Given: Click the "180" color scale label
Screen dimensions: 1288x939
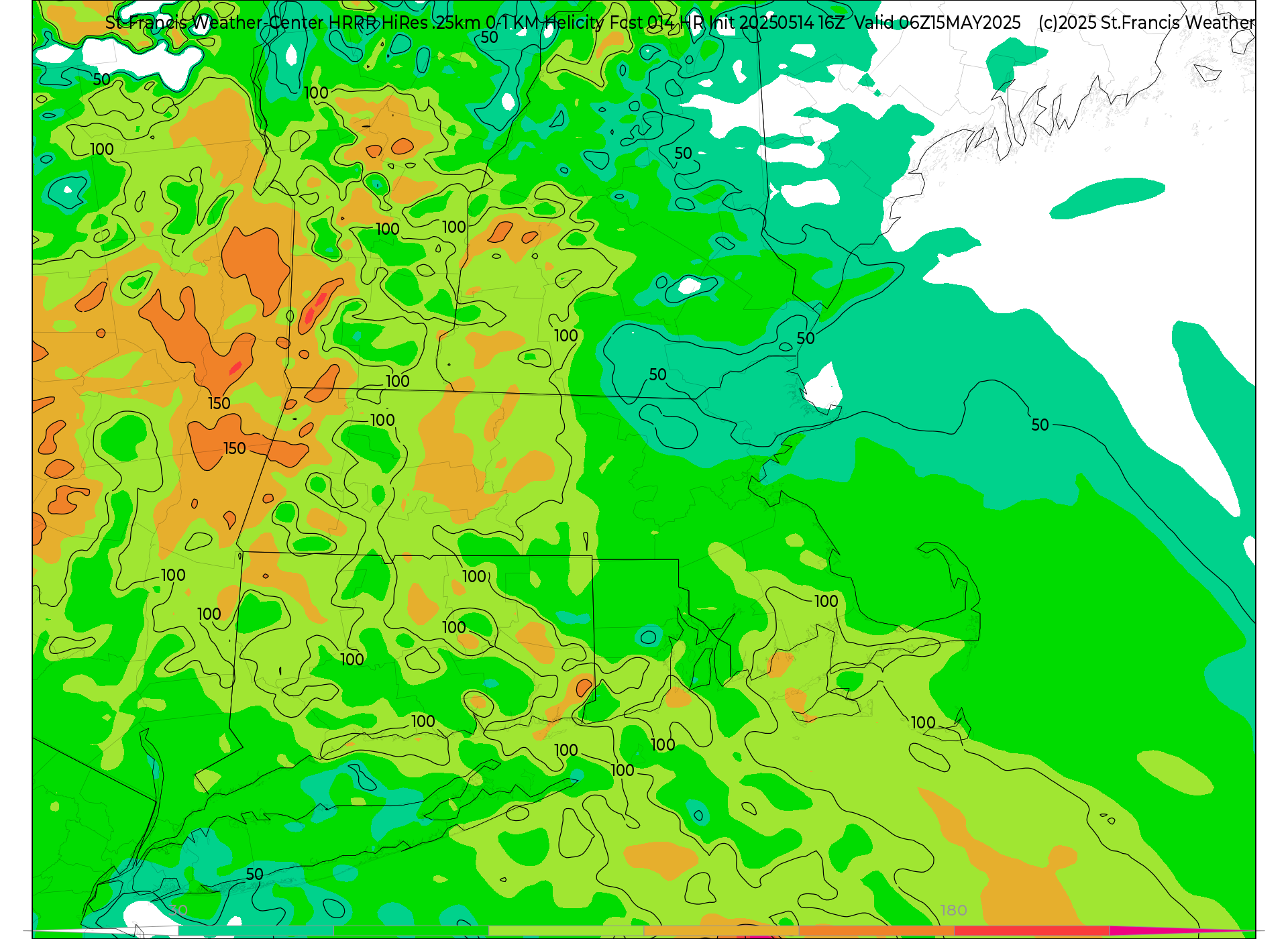Looking at the screenshot, I should [x=953, y=910].
